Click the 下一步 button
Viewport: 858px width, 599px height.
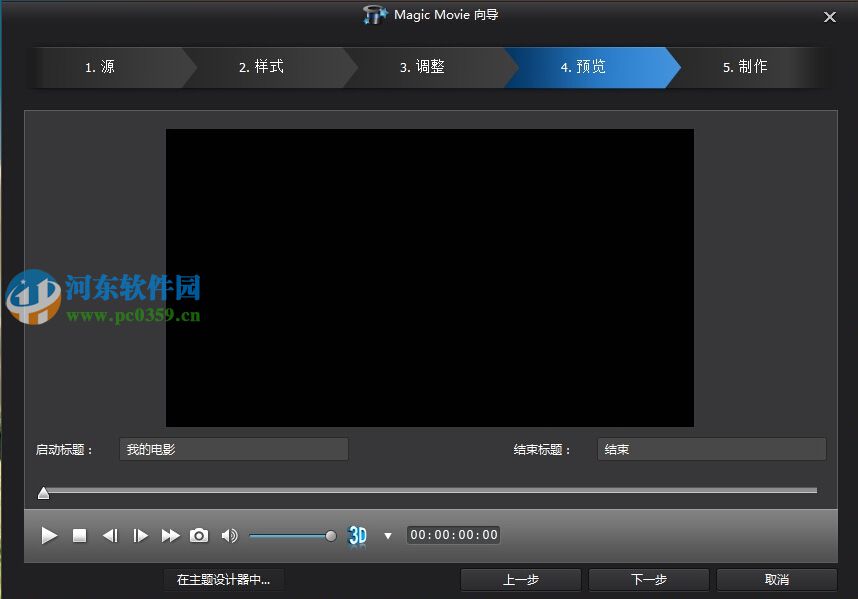coord(648,579)
